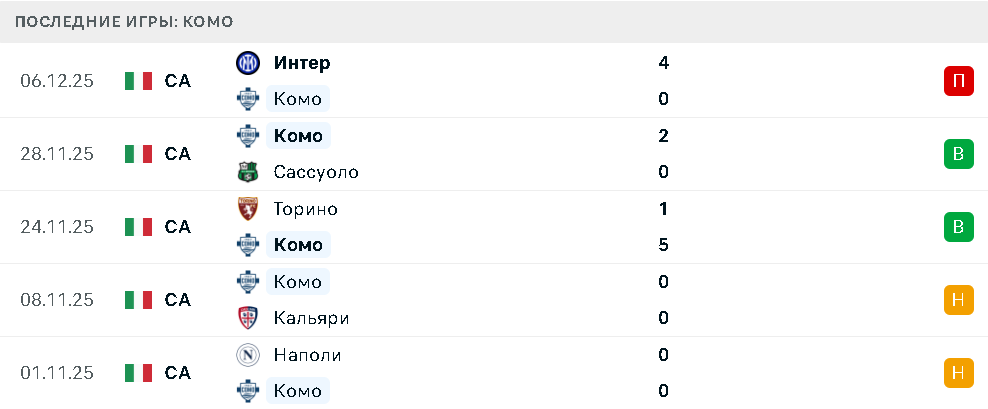The height and width of the screenshot is (409, 988).
Task: Click the Torino club crest
Action: click(247, 209)
